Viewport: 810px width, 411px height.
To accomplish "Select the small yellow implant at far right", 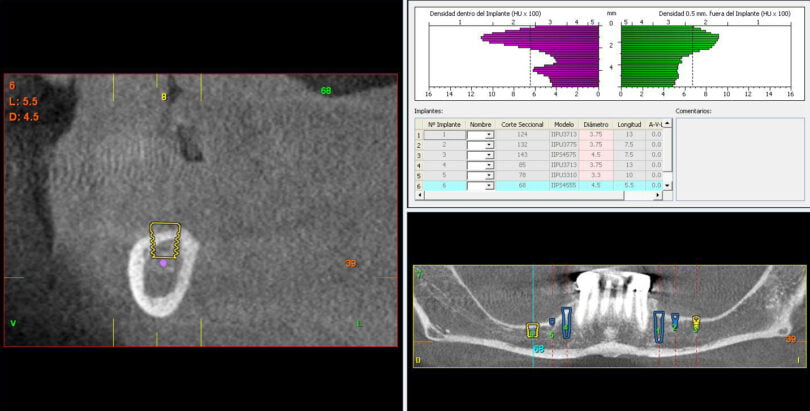I will (x=696, y=322).
